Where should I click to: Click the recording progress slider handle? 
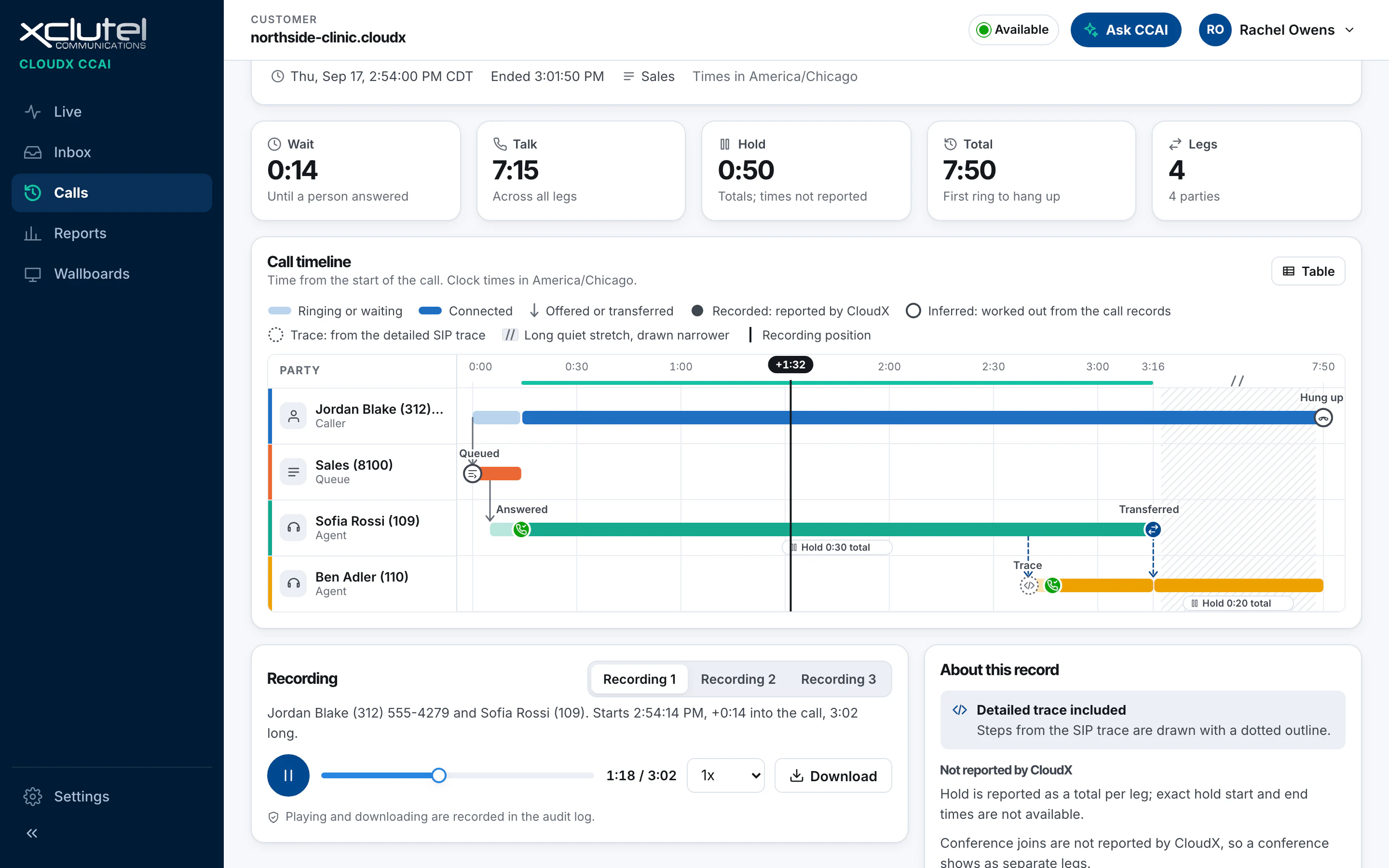[439, 775]
